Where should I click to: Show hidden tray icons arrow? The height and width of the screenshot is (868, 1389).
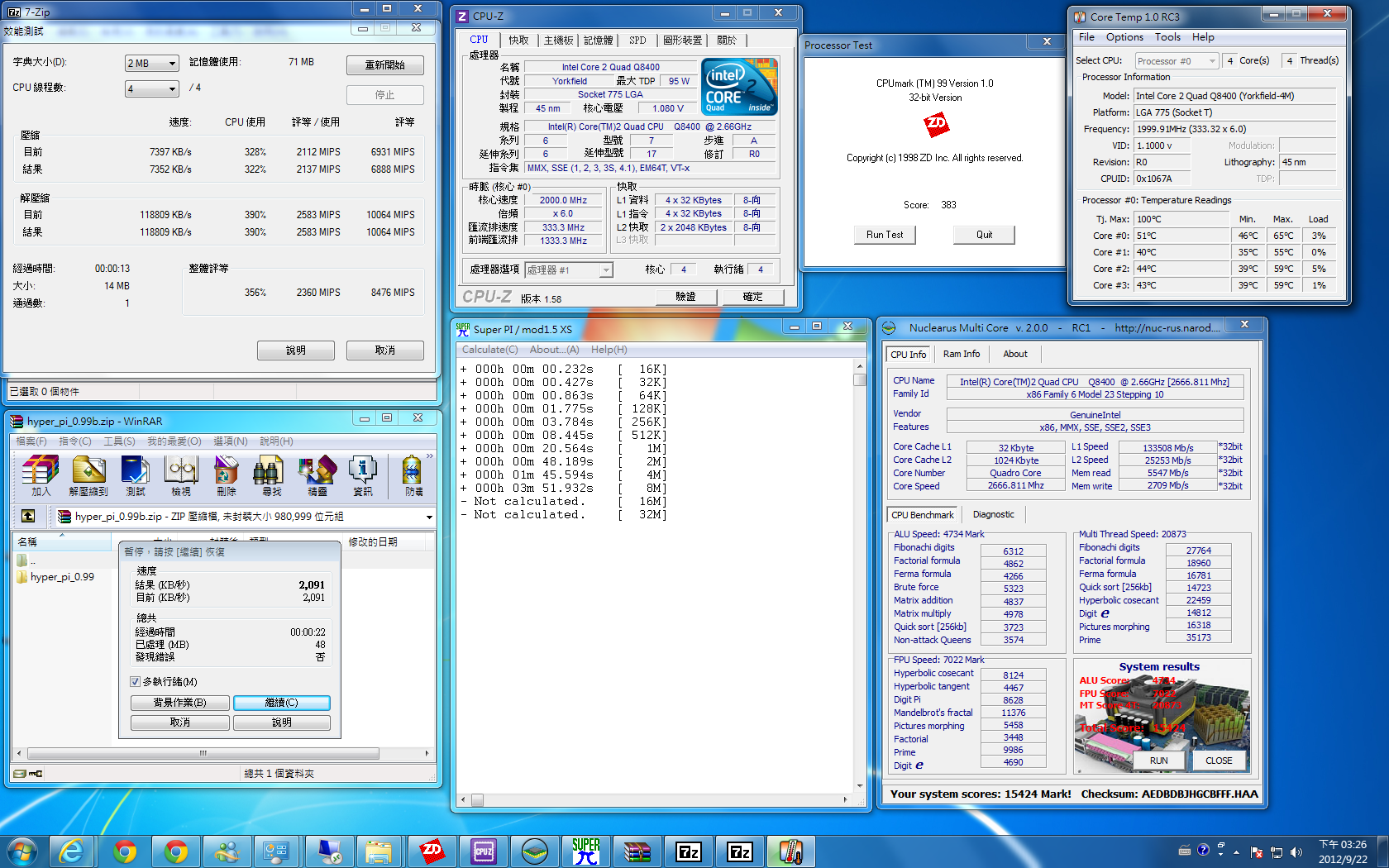[x=1237, y=851]
